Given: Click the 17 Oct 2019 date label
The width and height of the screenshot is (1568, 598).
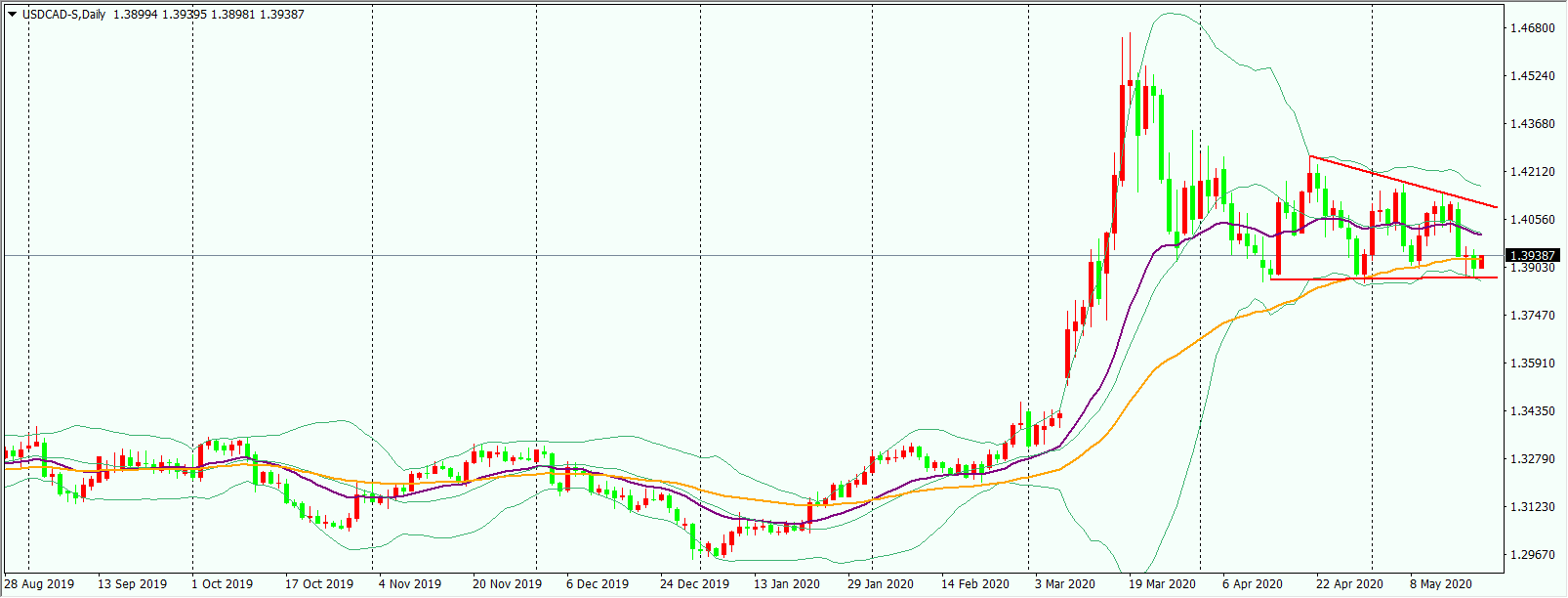Looking at the screenshot, I should click(x=319, y=584).
